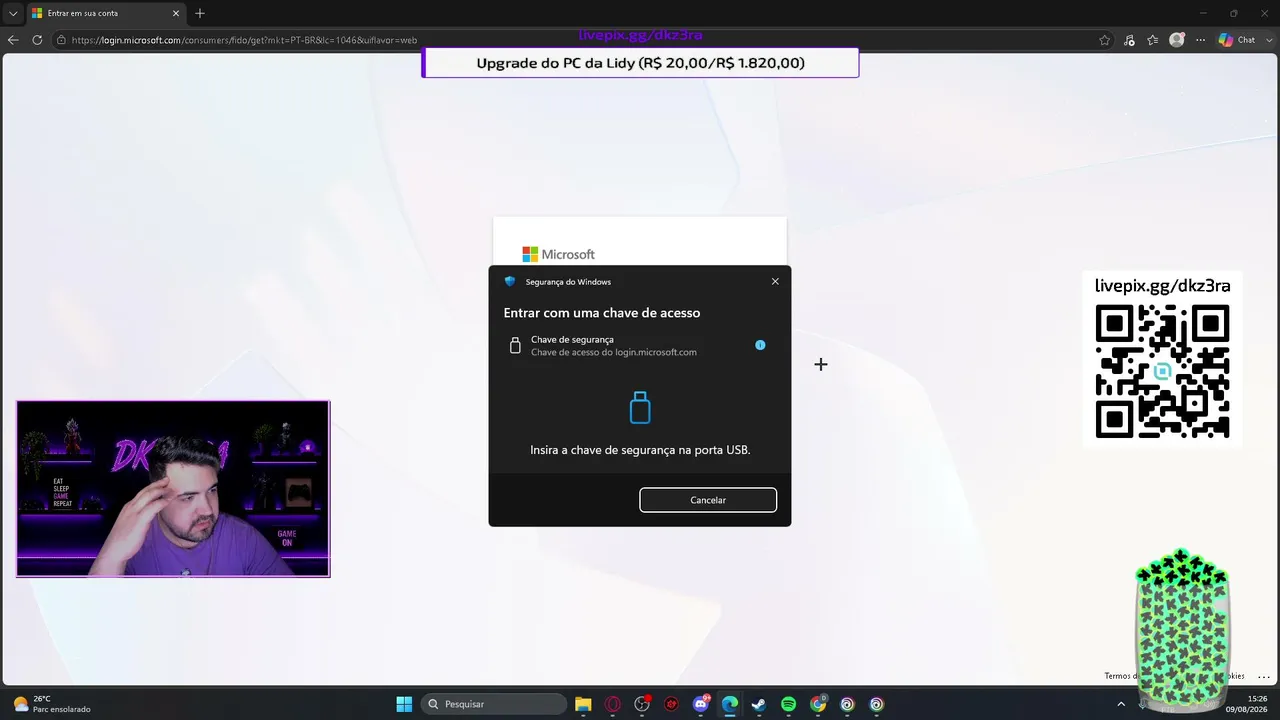Click the Pesquisar taskbar search box

click(x=493, y=704)
